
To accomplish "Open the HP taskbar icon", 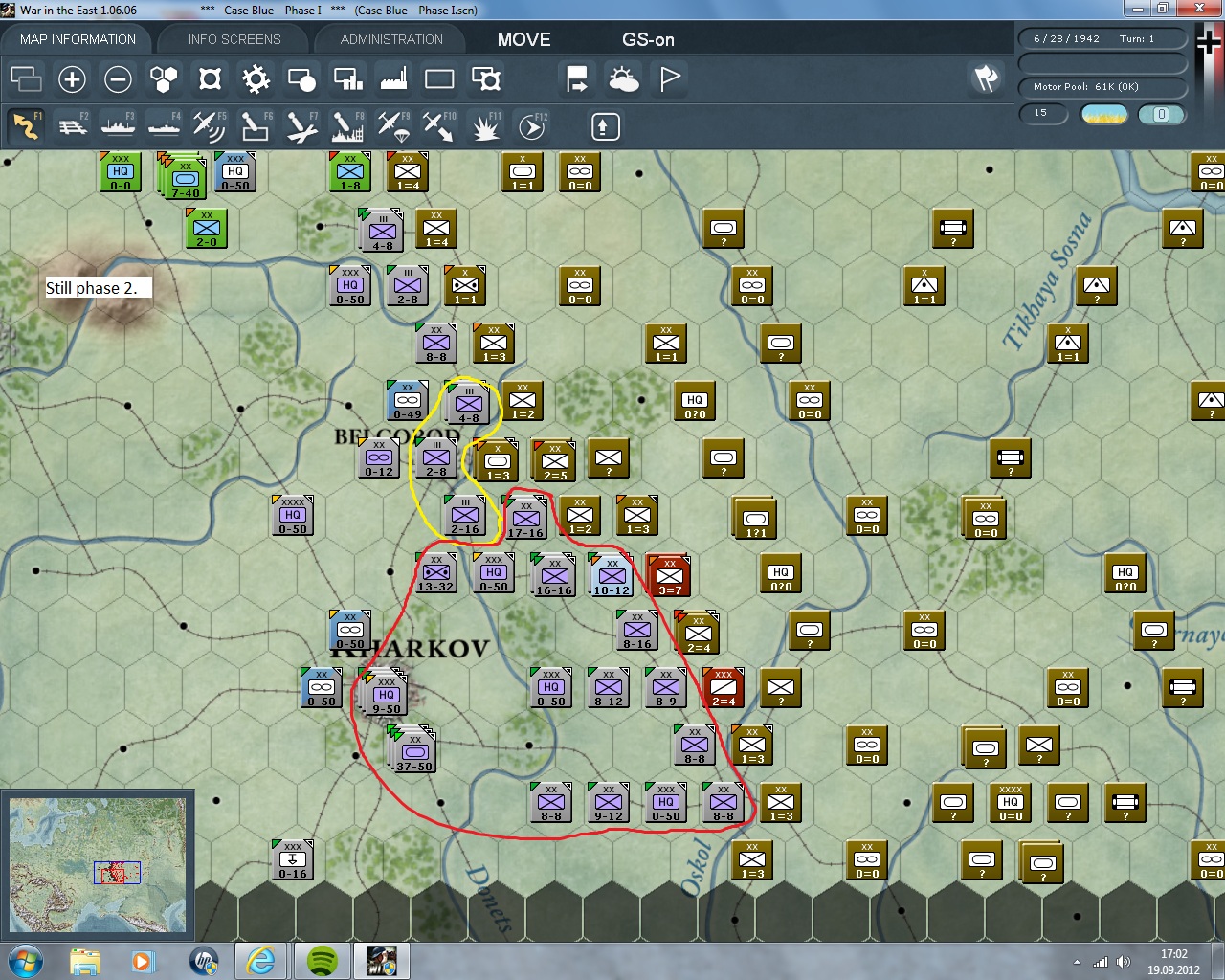I will pos(204,961).
